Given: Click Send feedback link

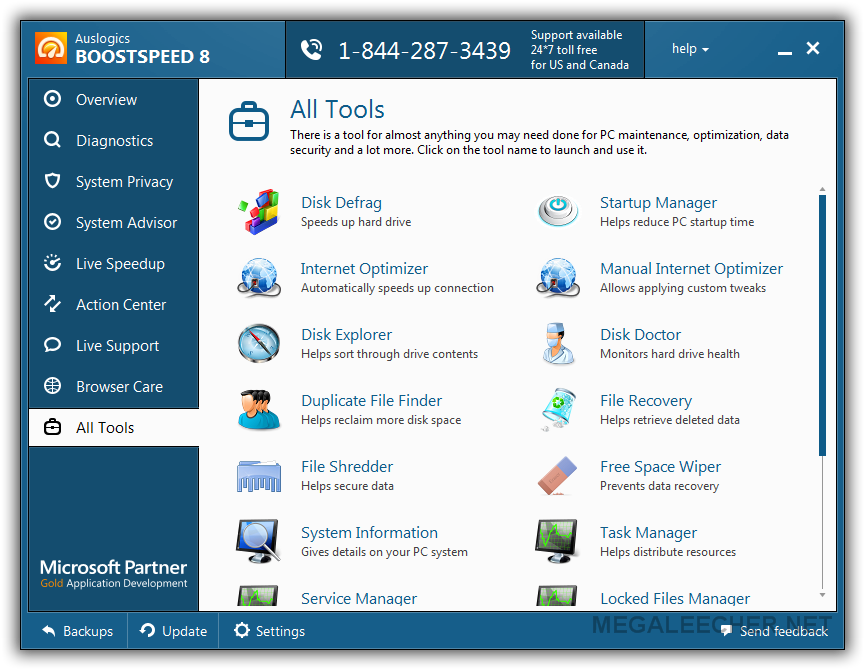Looking at the screenshot, I should pyautogui.click(x=774, y=631).
